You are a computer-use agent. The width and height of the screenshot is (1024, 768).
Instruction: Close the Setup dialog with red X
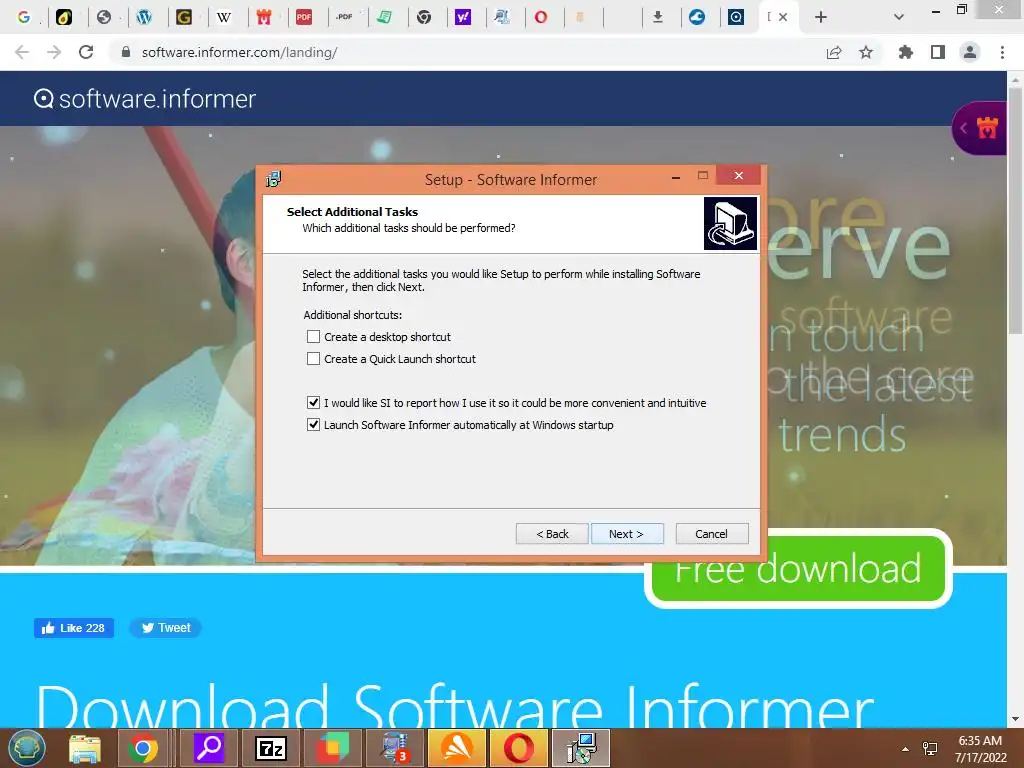(739, 175)
